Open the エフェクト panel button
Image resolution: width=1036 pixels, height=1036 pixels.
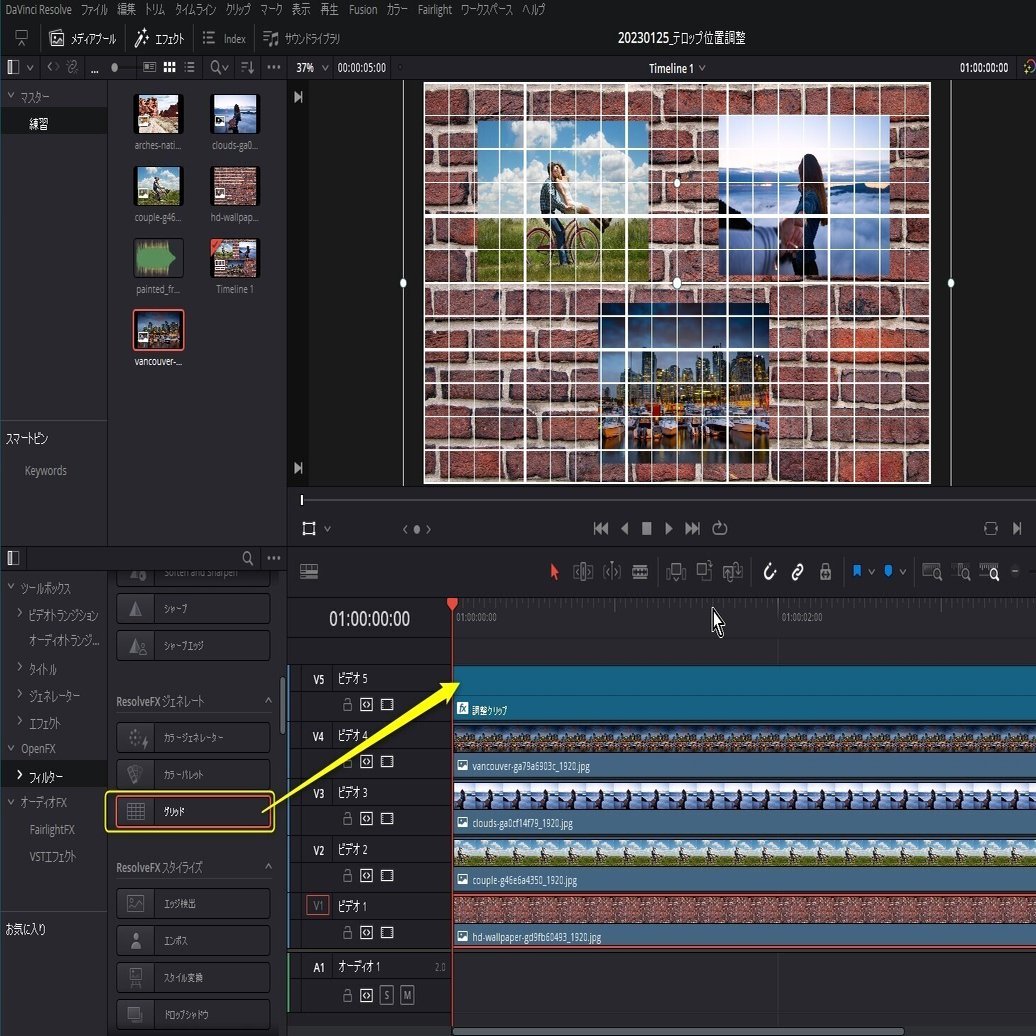point(160,39)
